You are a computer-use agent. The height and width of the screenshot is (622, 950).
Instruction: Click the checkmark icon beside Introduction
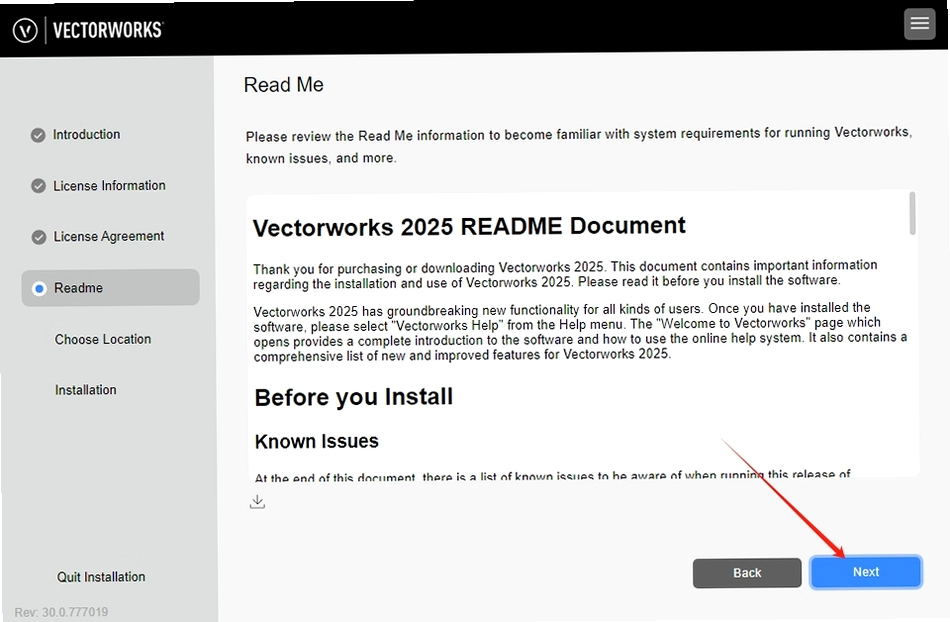(x=38, y=135)
